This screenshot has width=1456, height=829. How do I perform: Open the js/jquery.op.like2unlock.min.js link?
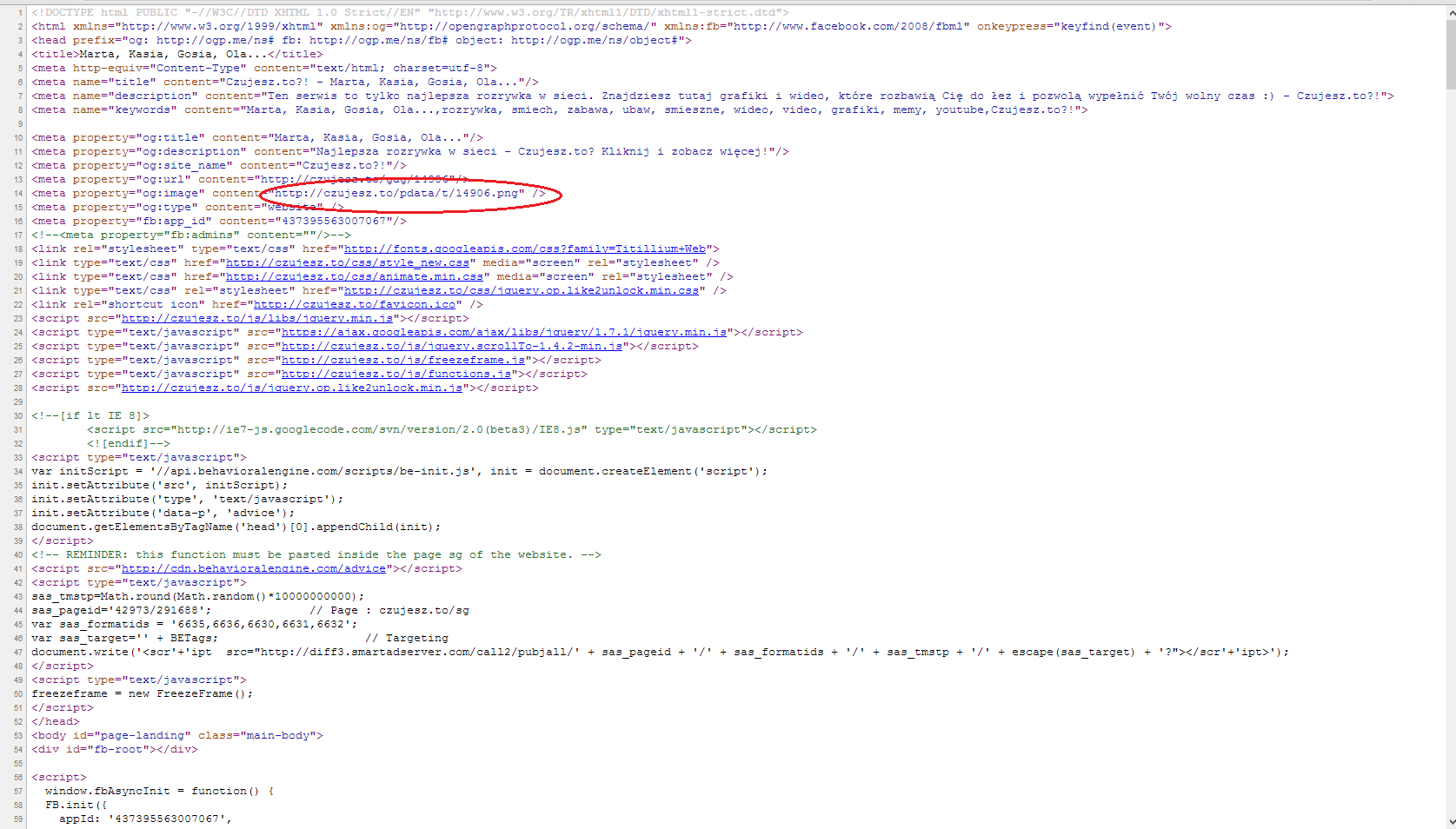click(292, 388)
